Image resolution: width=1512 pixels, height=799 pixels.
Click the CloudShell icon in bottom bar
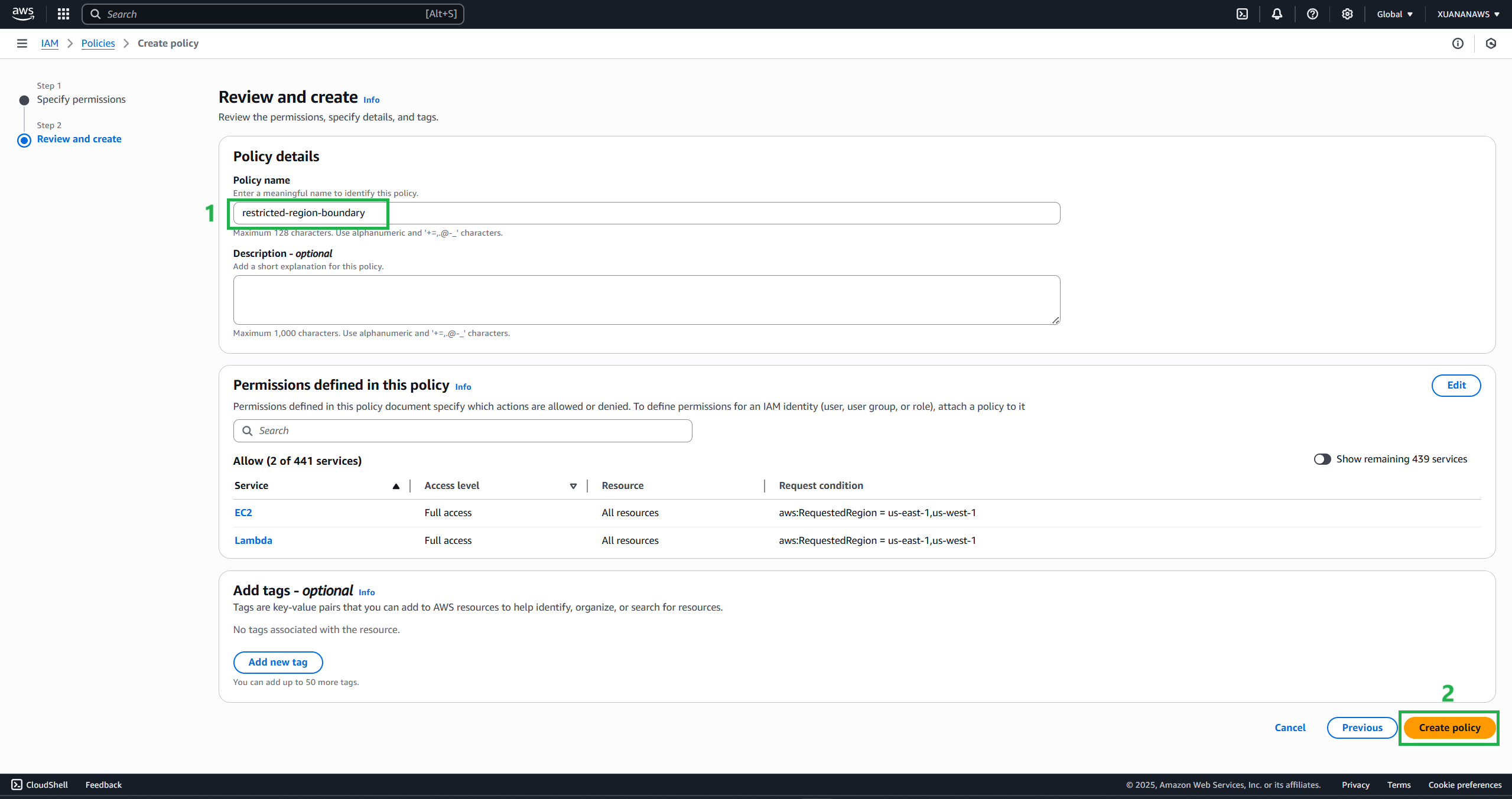click(17, 784)
